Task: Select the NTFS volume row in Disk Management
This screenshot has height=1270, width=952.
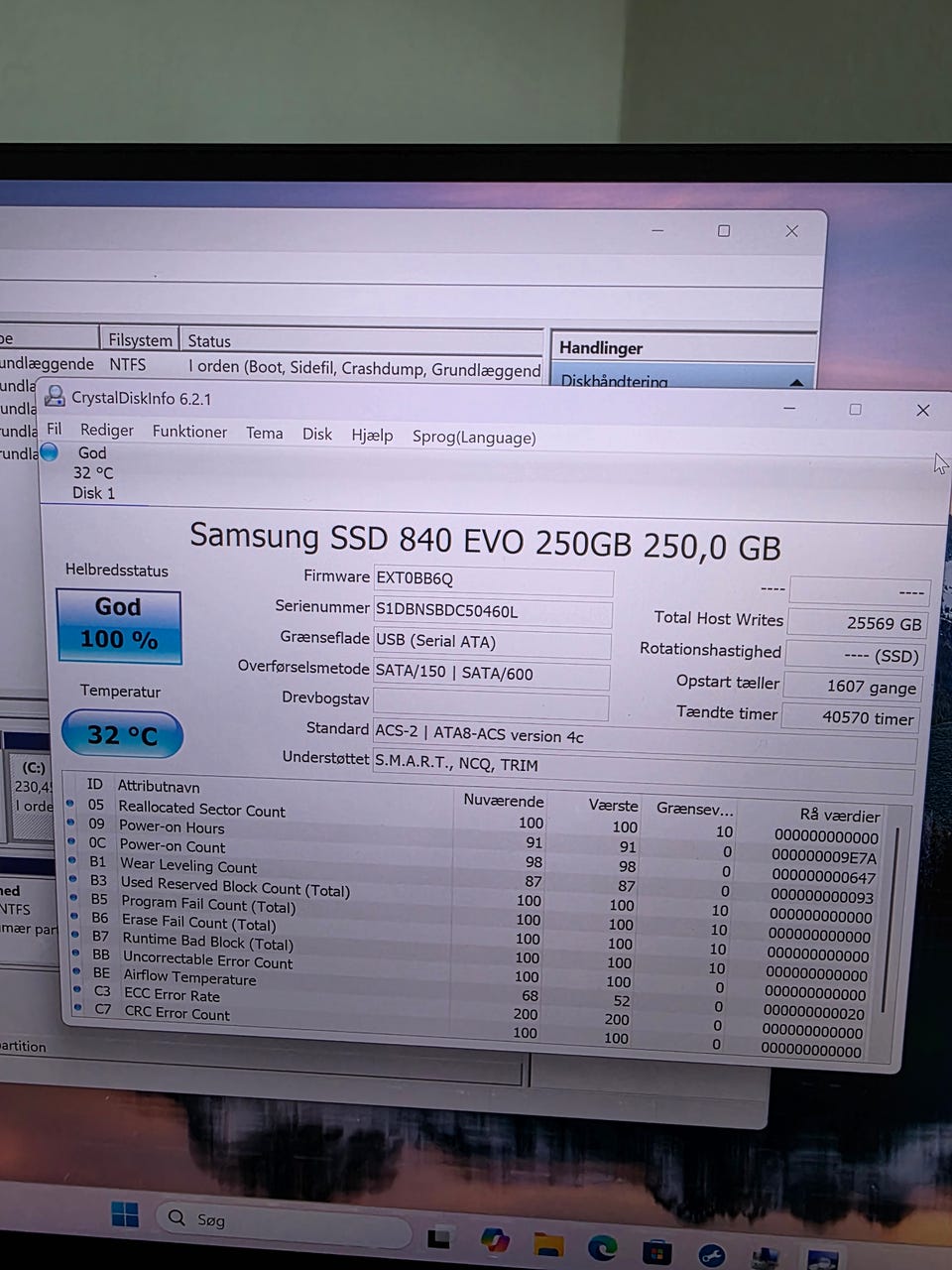Action: pos(270,366)
